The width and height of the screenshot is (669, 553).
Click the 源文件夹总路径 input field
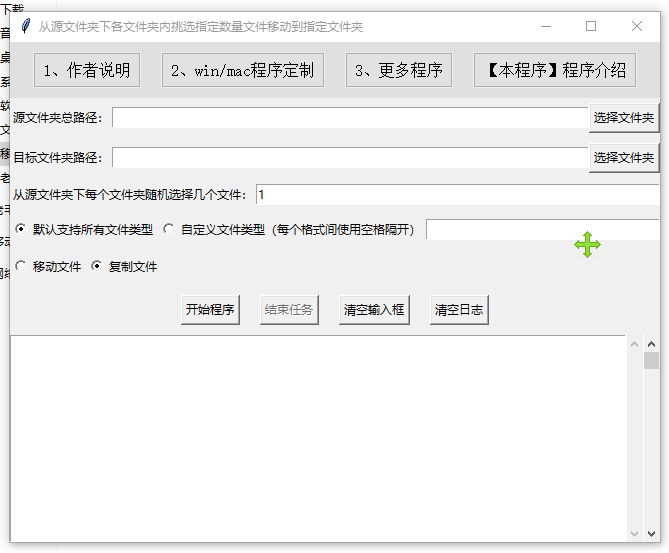pos(350,117)
